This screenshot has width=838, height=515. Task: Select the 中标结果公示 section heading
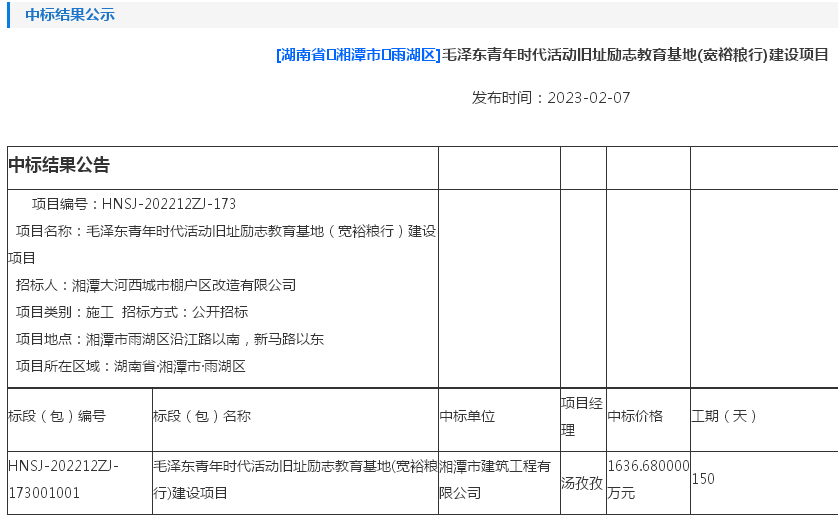coord(70,14)
